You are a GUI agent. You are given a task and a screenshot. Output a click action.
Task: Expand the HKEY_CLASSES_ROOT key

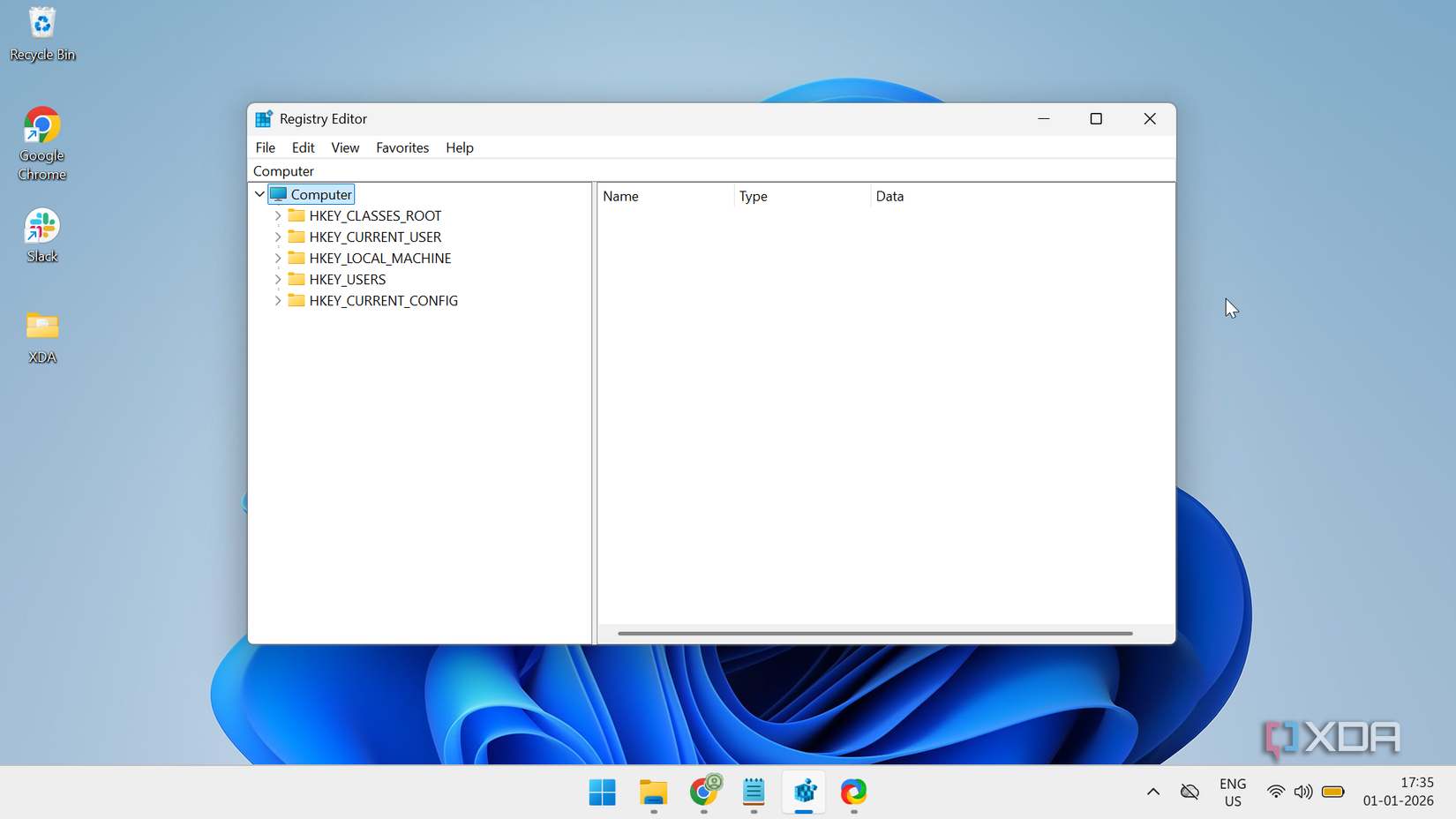point(277,215)
